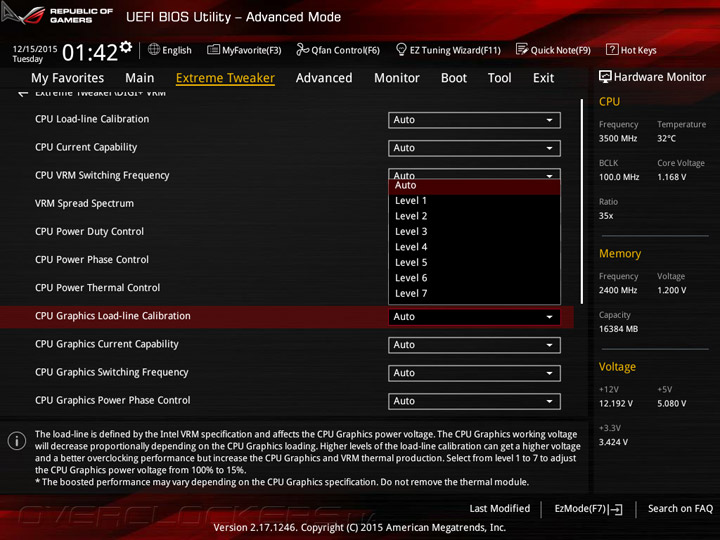Click the Qfan Control fan icon

click(302, 49)
